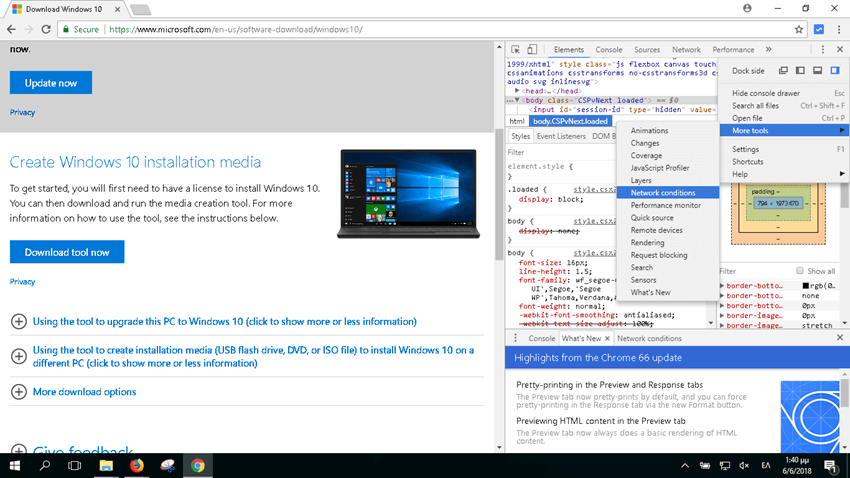850x478 pixels.
Task: Expand border-image row with value stretch
Action: coord(722,325)
